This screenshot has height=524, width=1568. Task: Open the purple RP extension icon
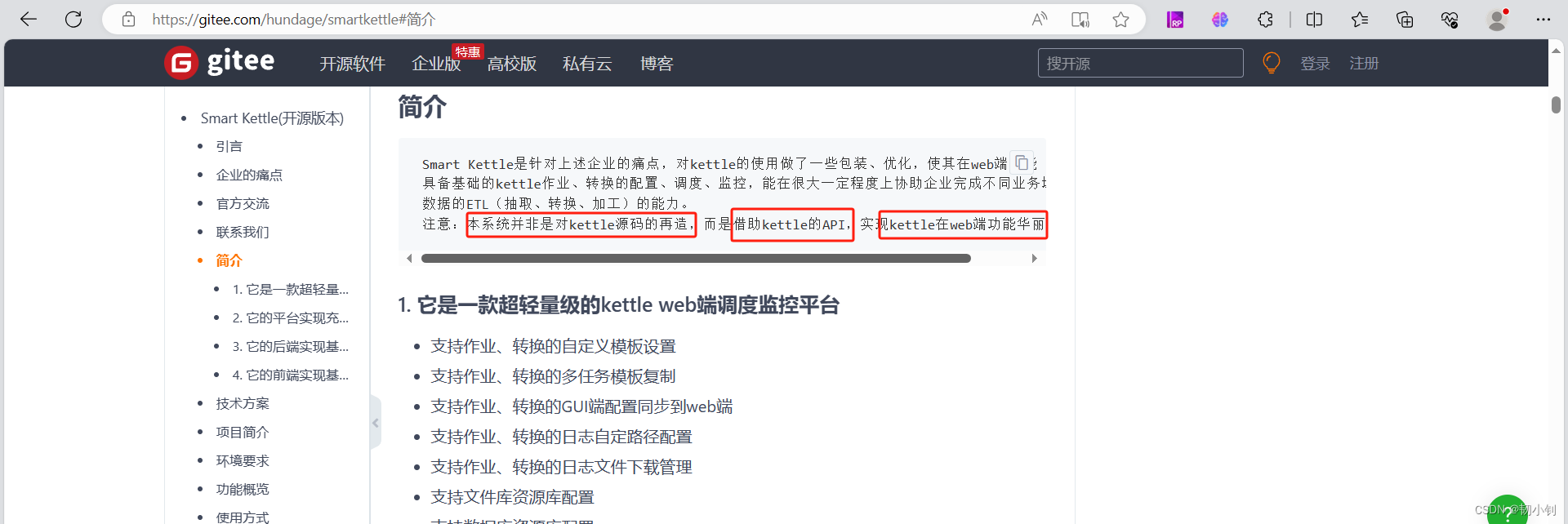[1175, 20]
